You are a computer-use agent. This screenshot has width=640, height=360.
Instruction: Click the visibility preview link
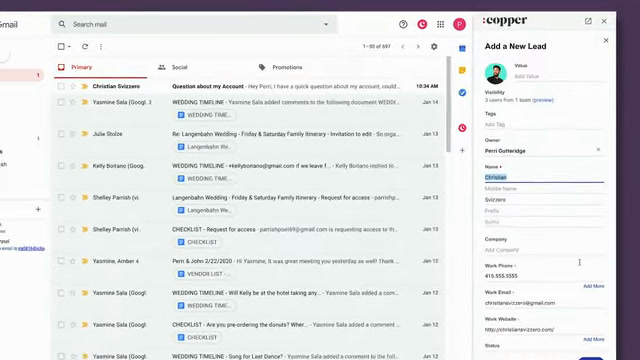(x=543, y=100)
